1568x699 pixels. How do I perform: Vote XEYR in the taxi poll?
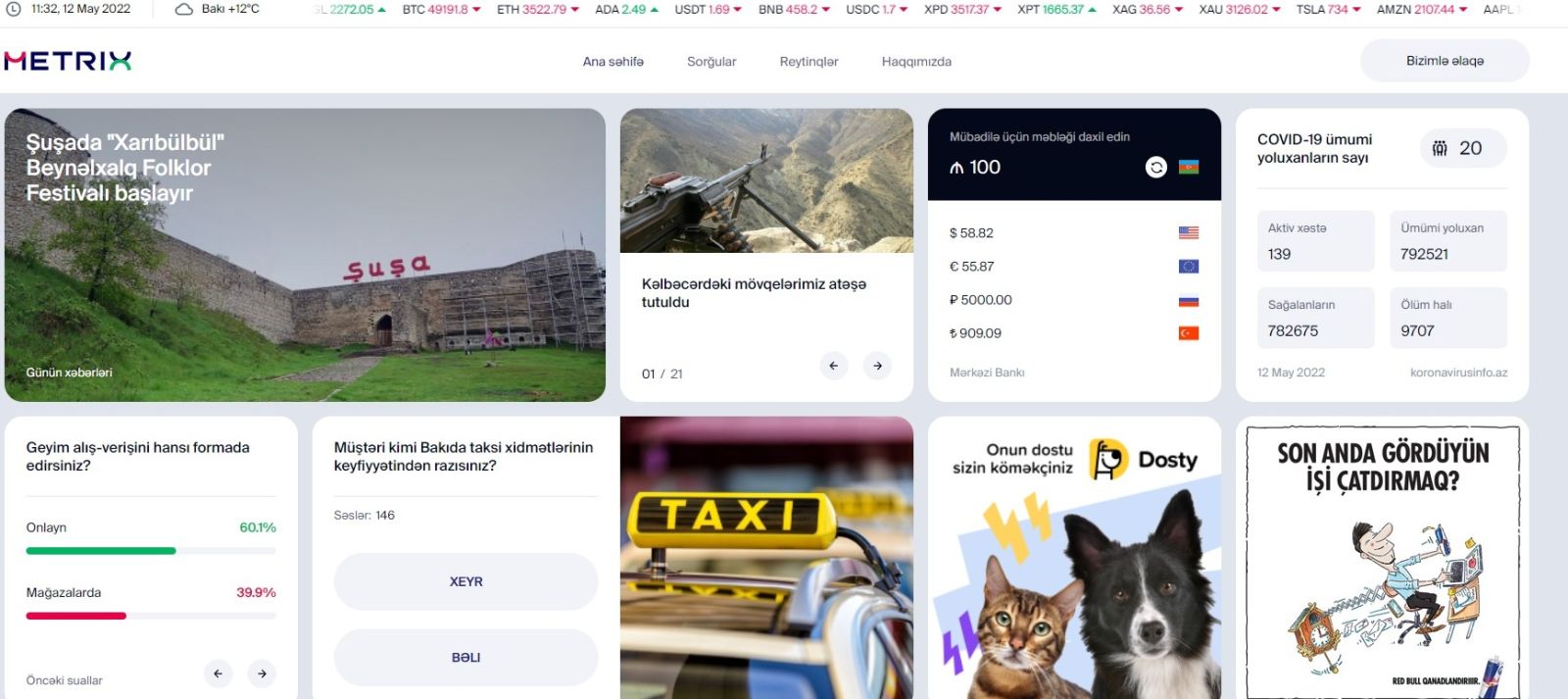click(465, 581)
